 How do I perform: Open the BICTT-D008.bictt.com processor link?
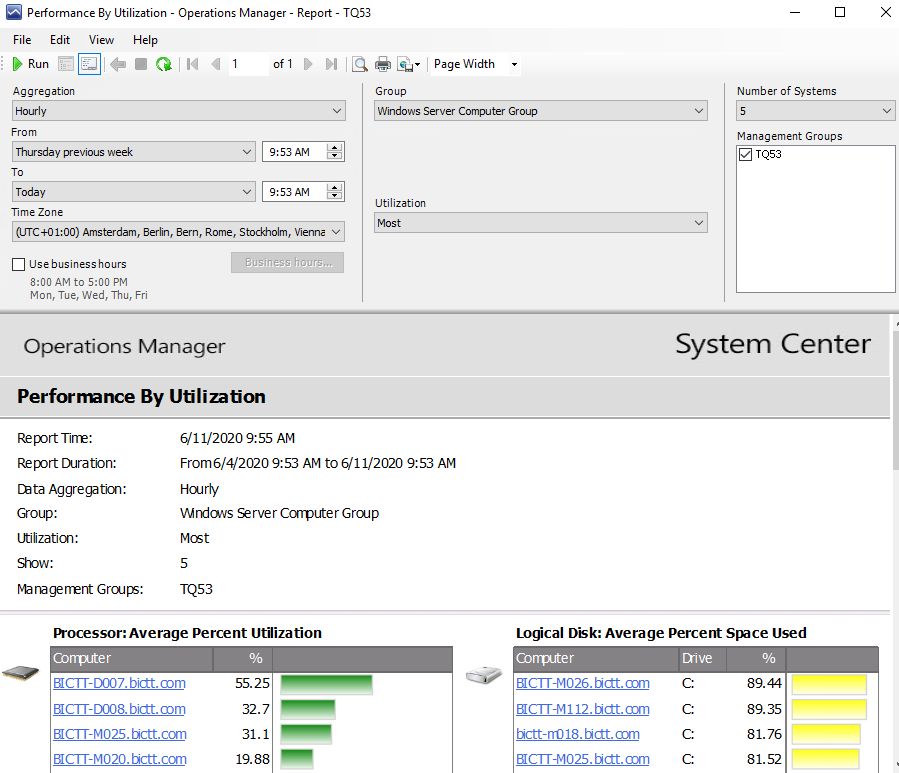click(119, 709)
